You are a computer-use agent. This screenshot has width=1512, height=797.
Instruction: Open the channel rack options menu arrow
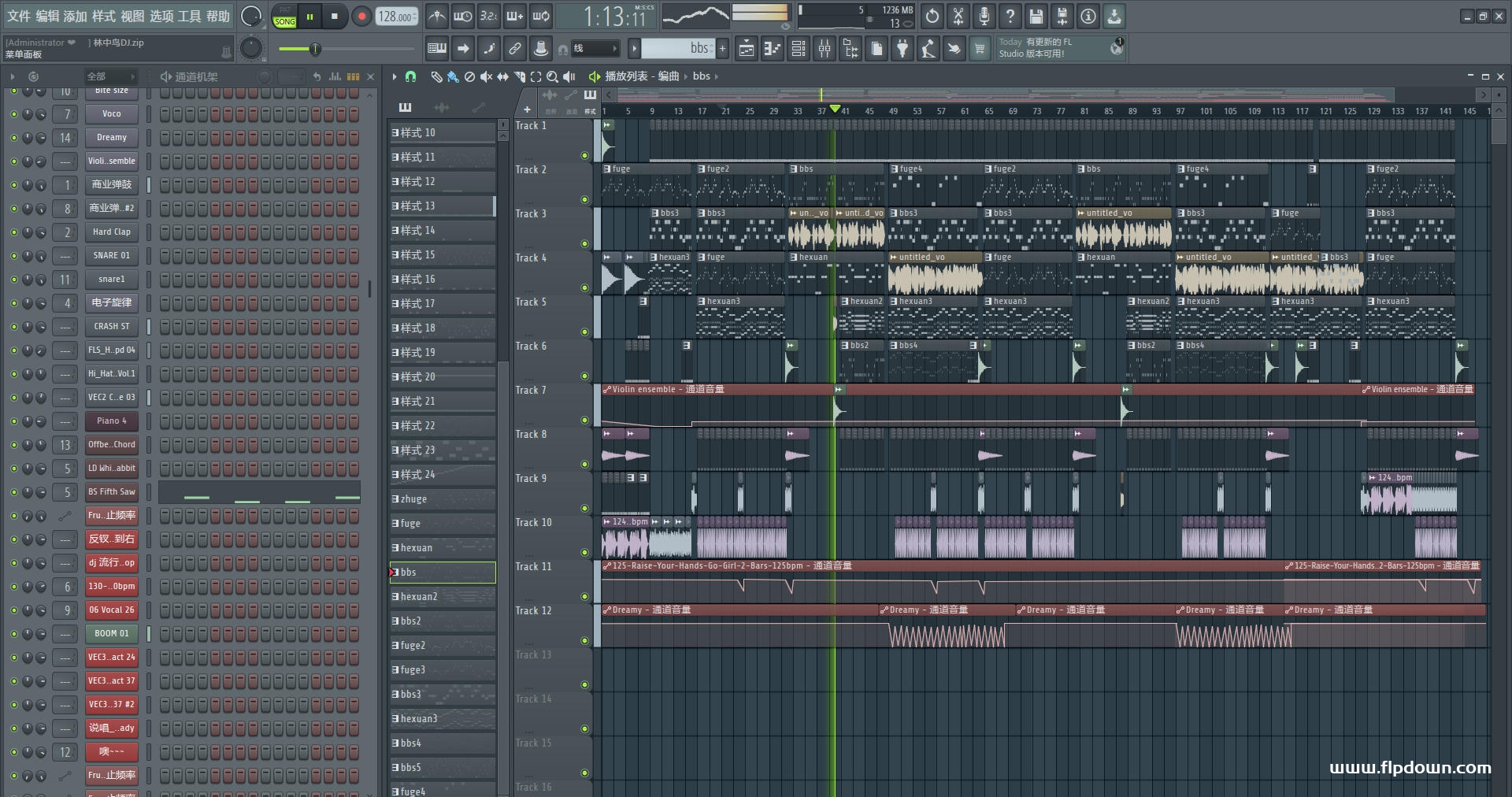click(x=13, y=76)
